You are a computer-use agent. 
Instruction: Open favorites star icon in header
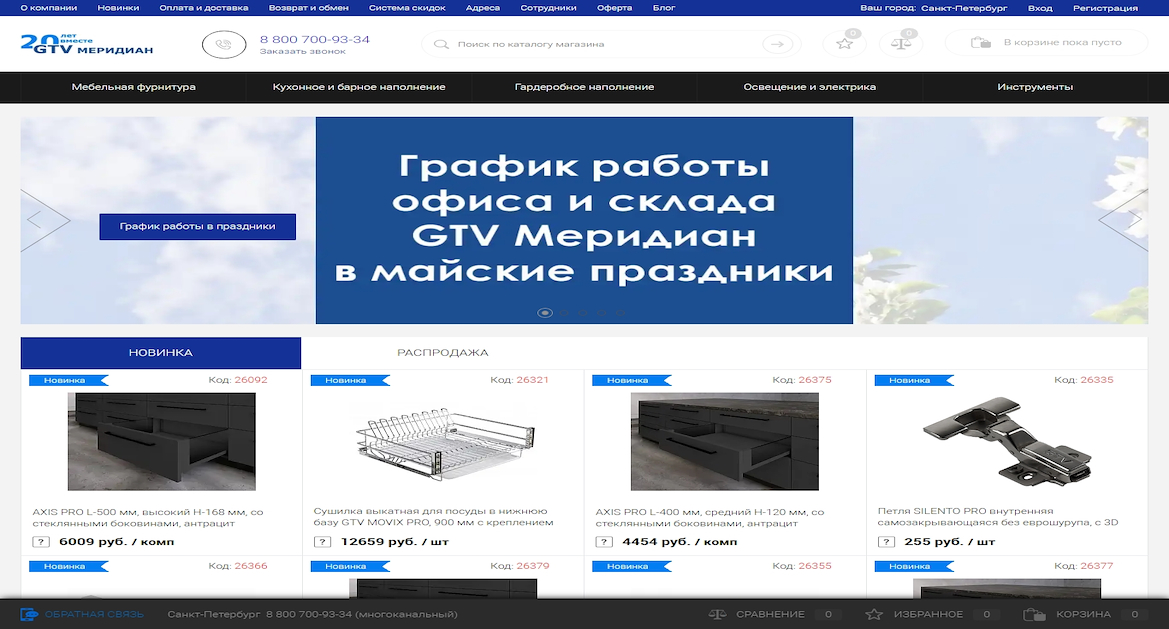[844, 43]
